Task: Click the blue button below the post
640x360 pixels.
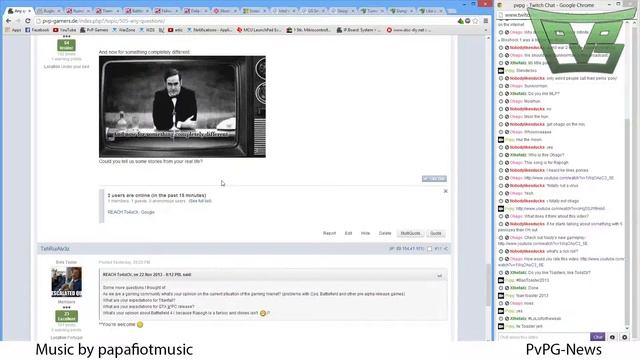Action: [434, 179]
